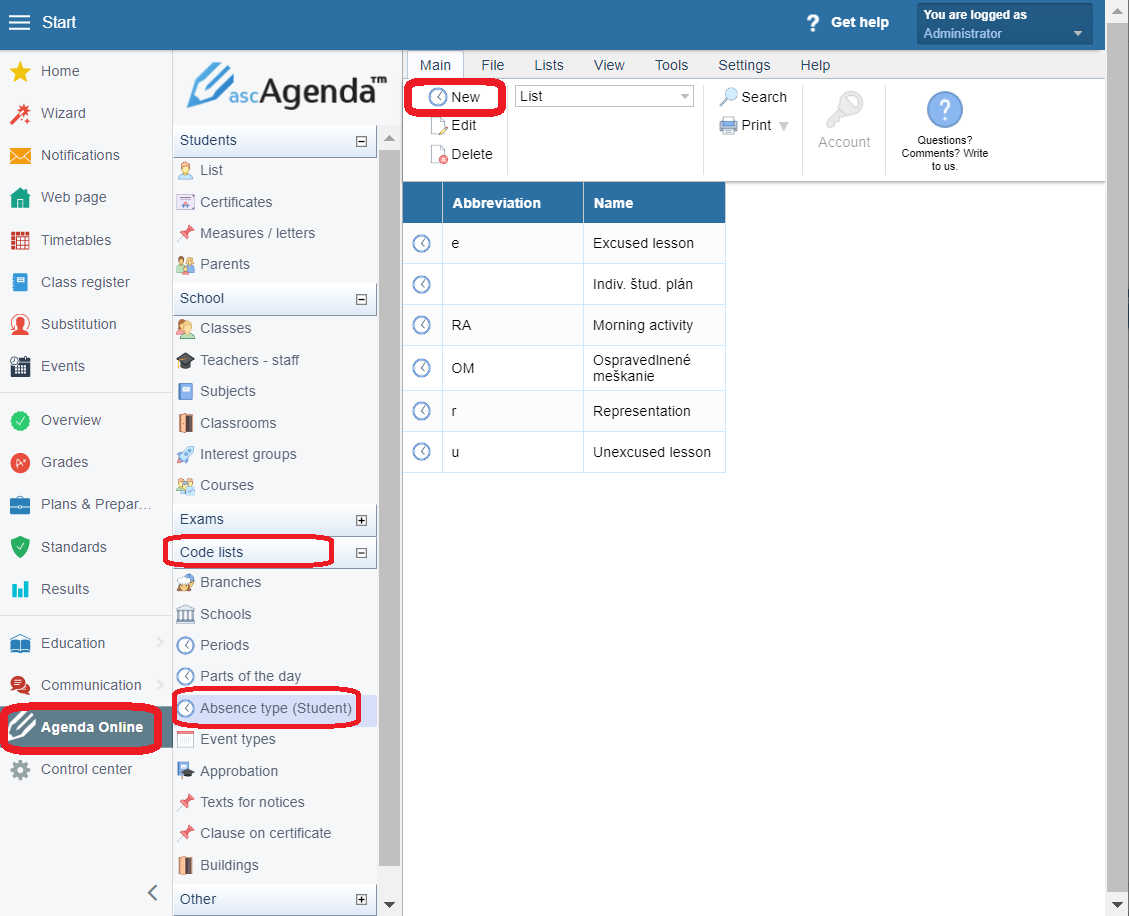This screenshot has width=1129, height=916.
Task: Click the Home star icon
Action: [20, 71]
